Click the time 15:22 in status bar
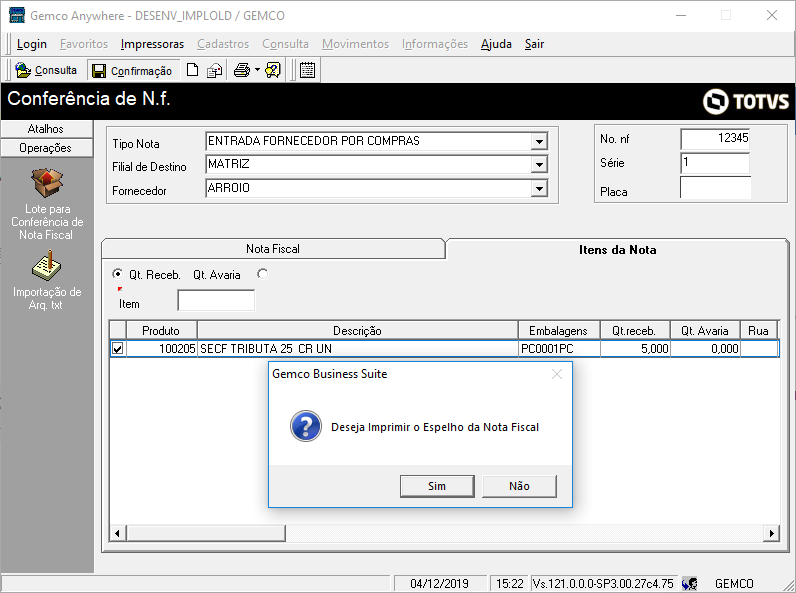Image resolution: width=796 pixels, height=593 pixels. coord(509,584)
